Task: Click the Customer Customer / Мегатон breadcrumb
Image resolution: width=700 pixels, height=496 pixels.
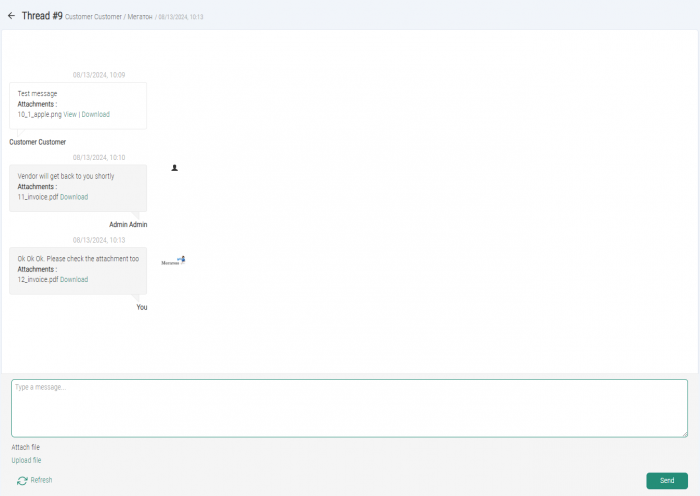Action: 109,17
